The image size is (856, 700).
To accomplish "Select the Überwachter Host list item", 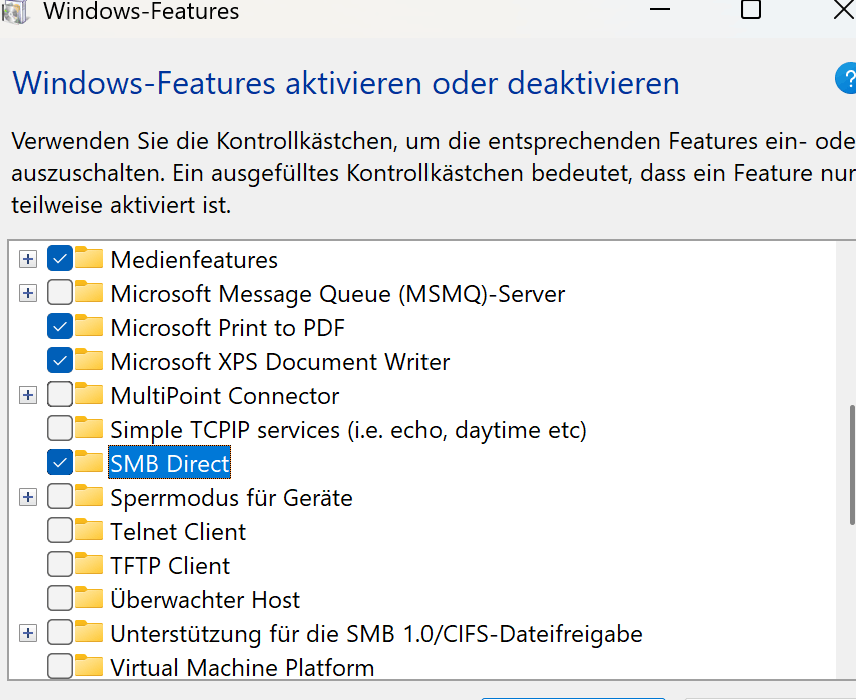I will click(205, 599).
